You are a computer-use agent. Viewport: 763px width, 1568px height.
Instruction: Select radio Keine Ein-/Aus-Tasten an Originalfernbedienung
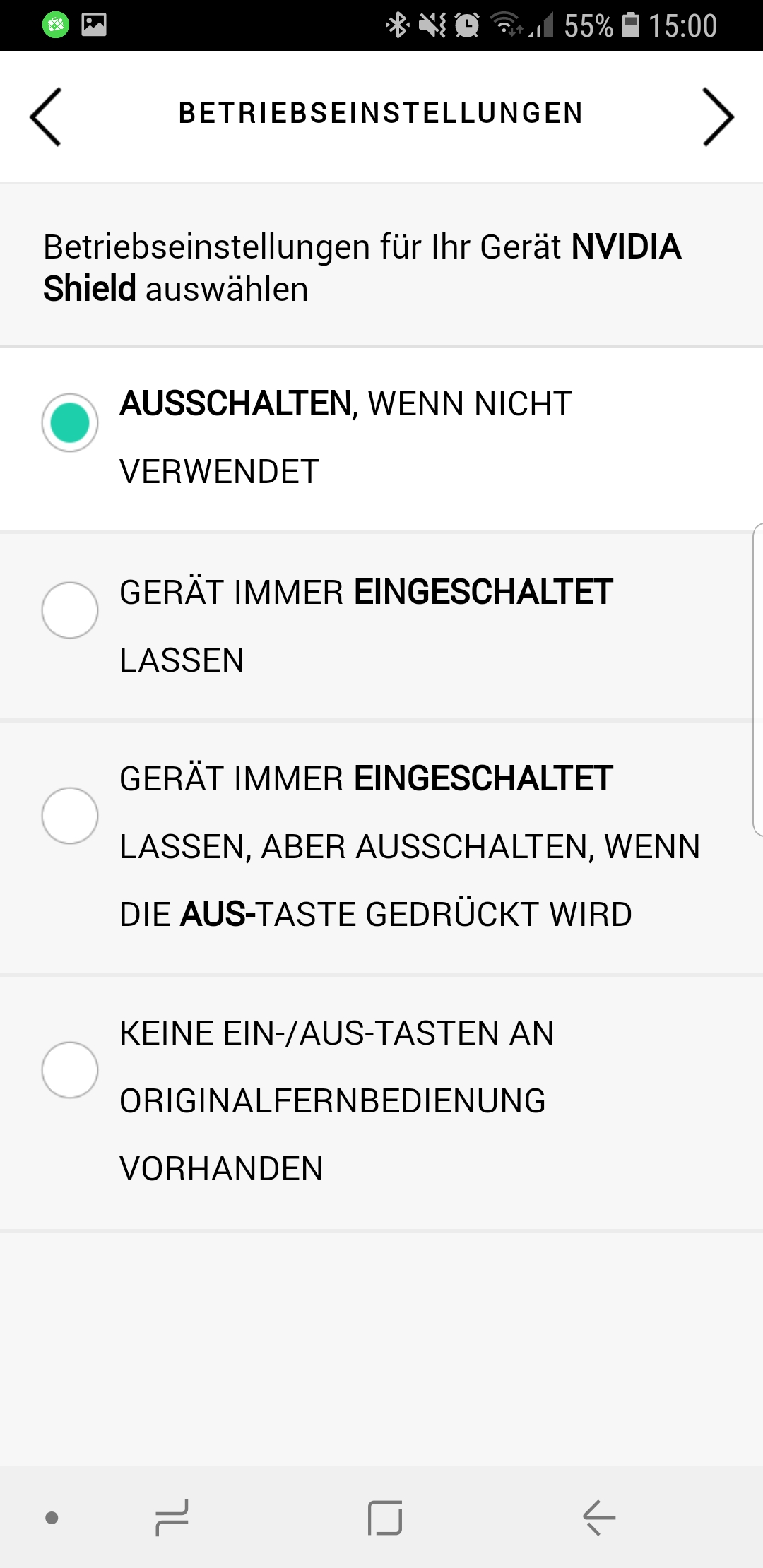coord(70,1069)
